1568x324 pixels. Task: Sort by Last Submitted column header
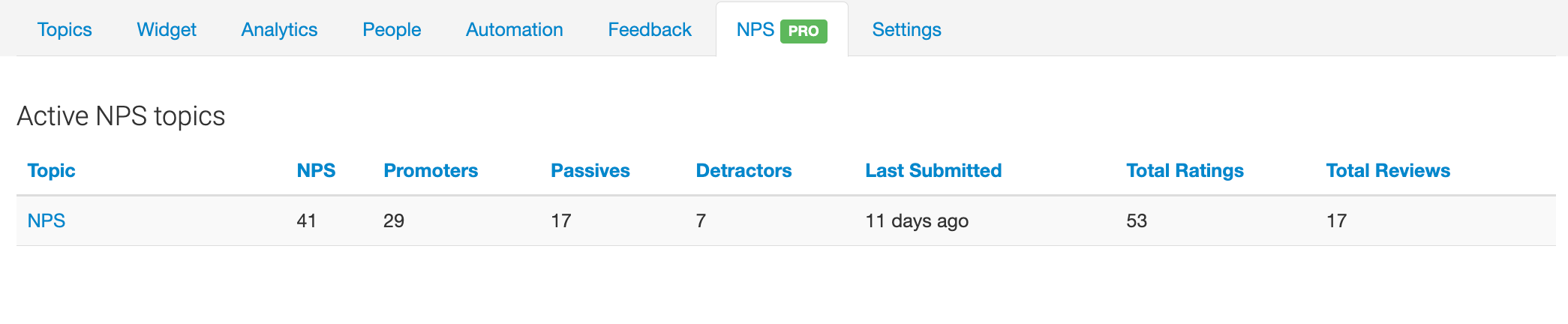pos(933,171)
